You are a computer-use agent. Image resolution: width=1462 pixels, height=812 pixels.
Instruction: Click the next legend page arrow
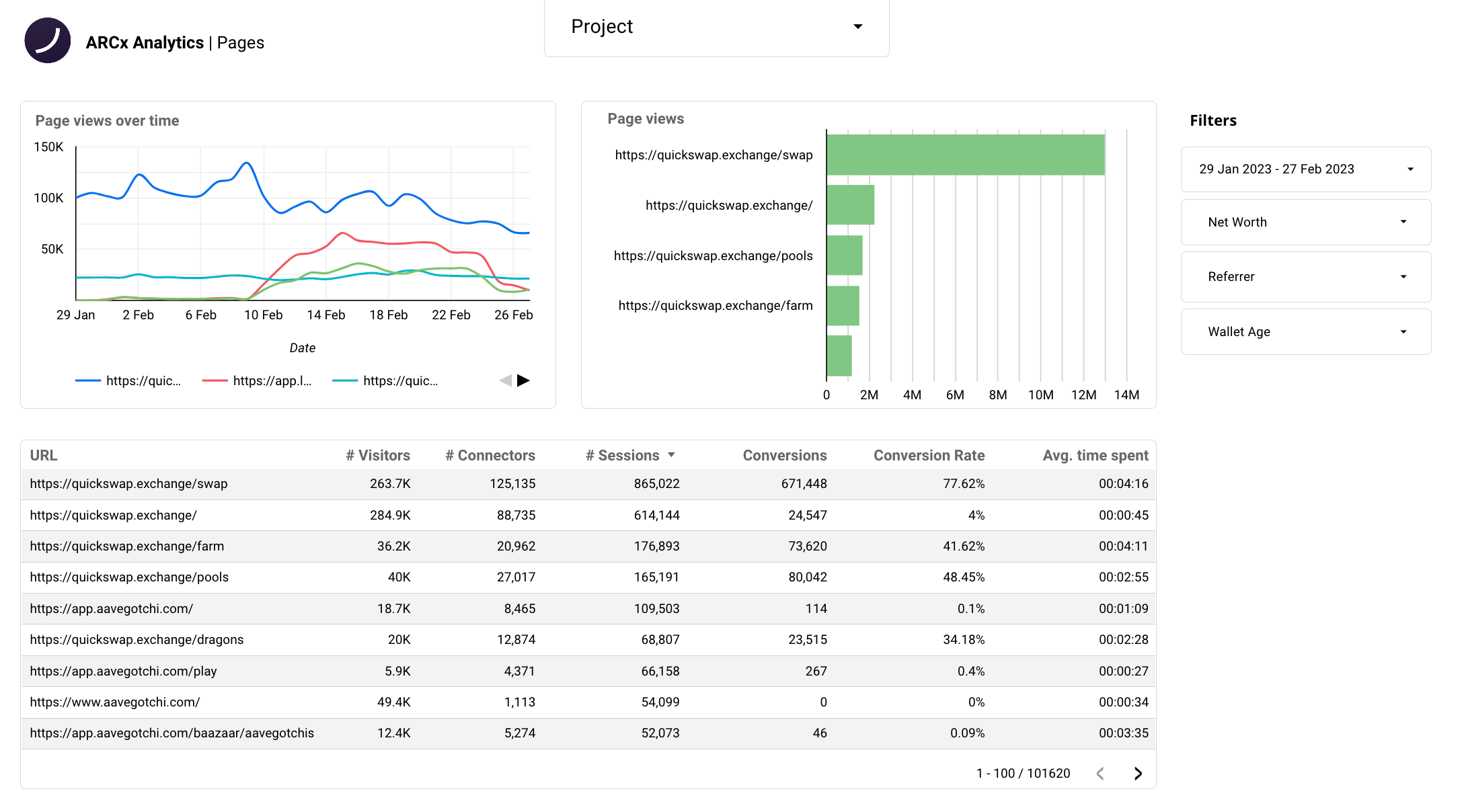(x=523, y=380)
